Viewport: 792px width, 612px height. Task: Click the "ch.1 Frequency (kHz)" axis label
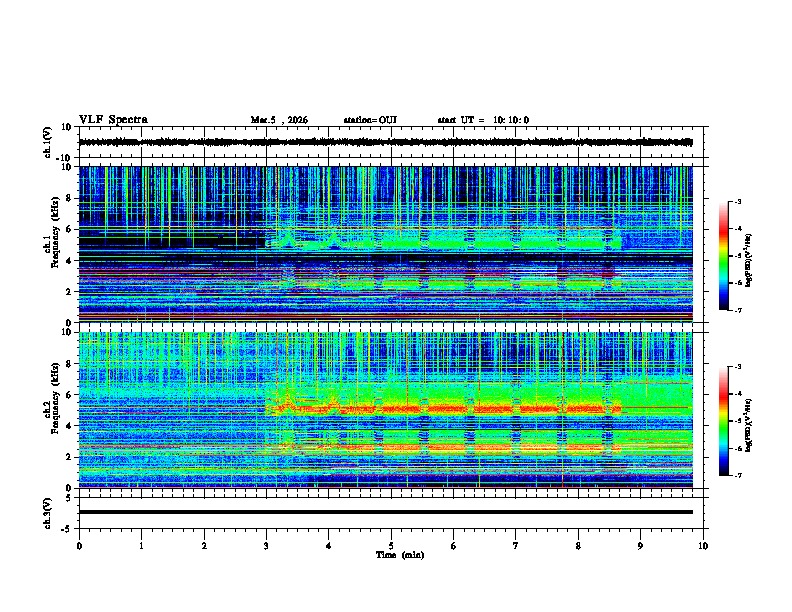click(52, 233)
